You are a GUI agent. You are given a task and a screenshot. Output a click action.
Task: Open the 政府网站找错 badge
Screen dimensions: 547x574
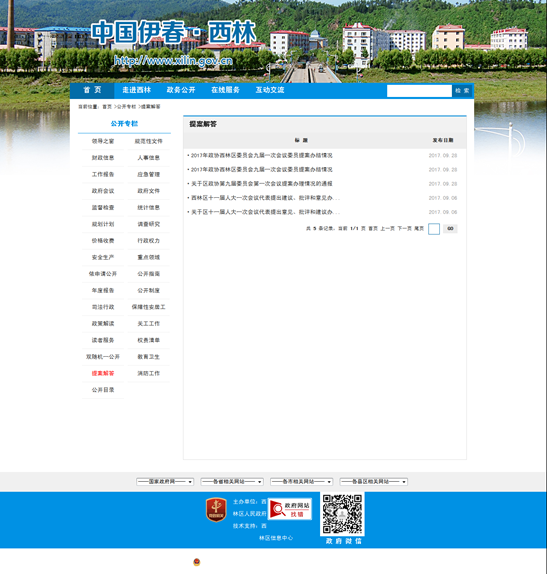[x=290, y=509]
